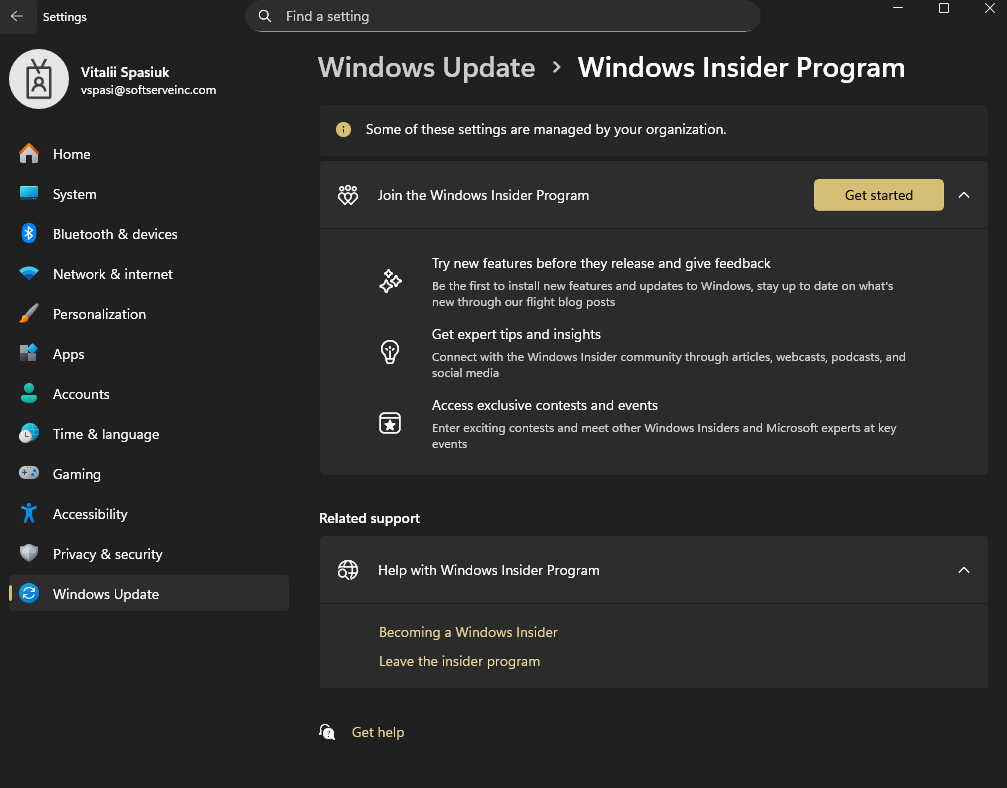The width and height of the screenshot is (1007, 788).
Task: Click the organization info warning icon
Action: [x=344, y=130]
